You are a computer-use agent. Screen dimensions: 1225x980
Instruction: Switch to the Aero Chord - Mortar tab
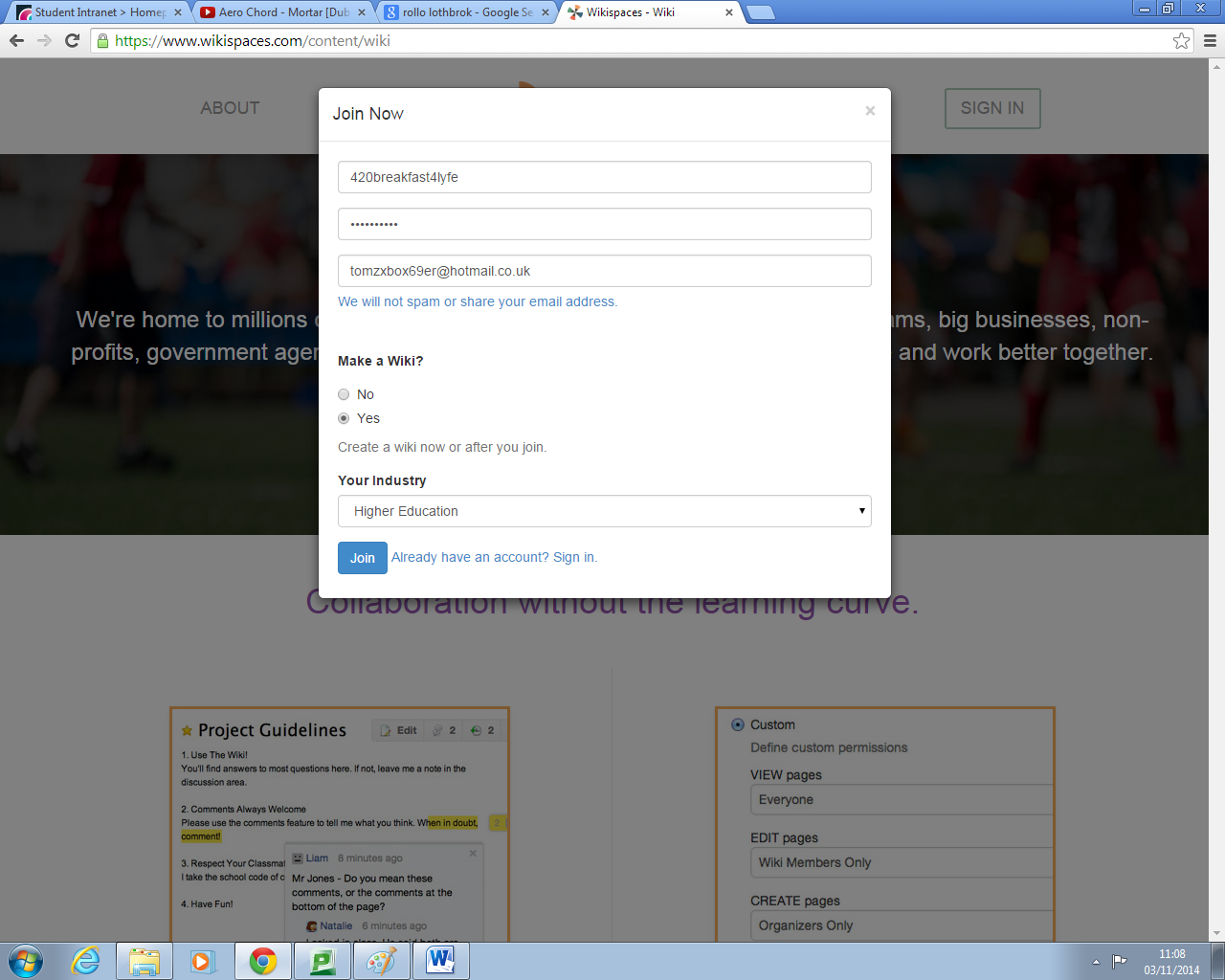(x=283, y=12)
